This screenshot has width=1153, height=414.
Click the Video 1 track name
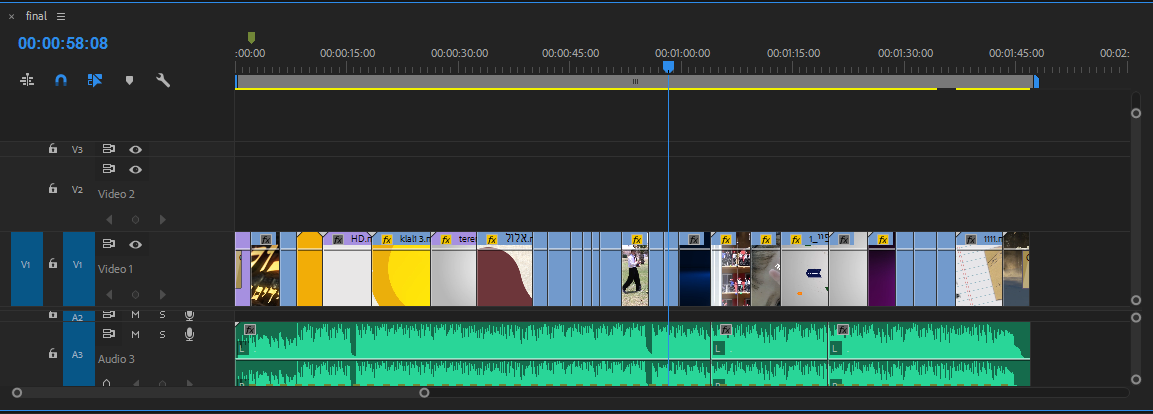coord(115,269)
